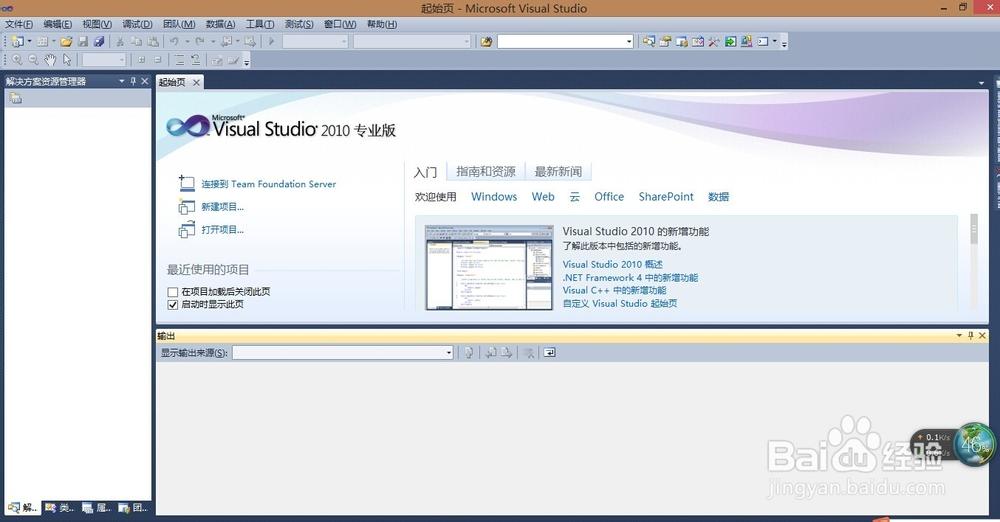1000x522 pixels.
Task: Open the document tab list dropdown arrow
Action: 981,83
